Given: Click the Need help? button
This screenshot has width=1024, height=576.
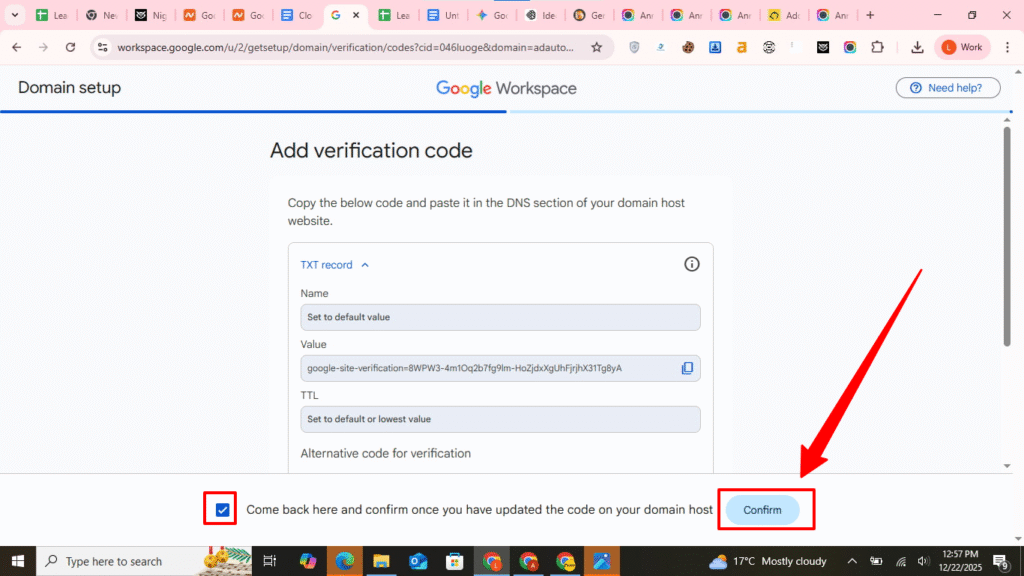Looking at the screenshot, I should [947, 88].
